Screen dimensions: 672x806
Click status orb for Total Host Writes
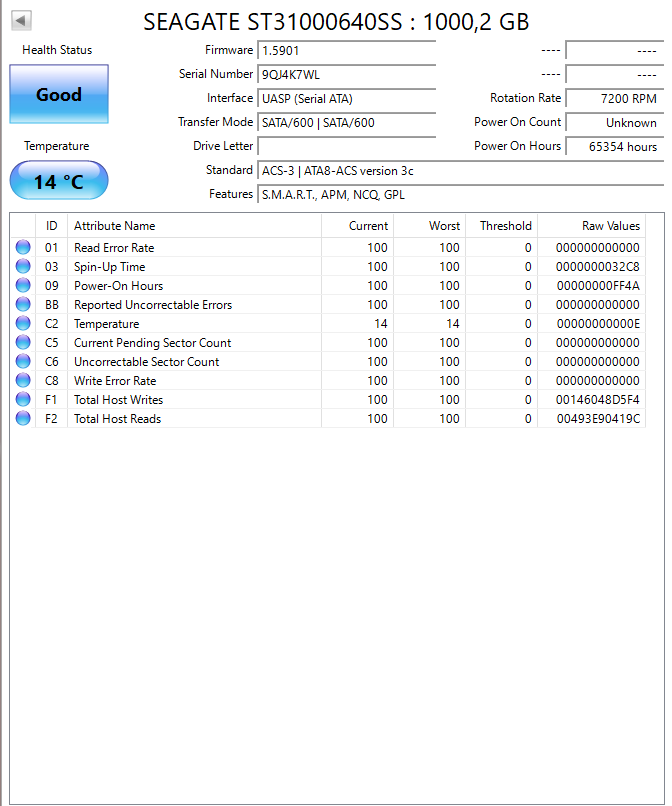tap(23, 399)
